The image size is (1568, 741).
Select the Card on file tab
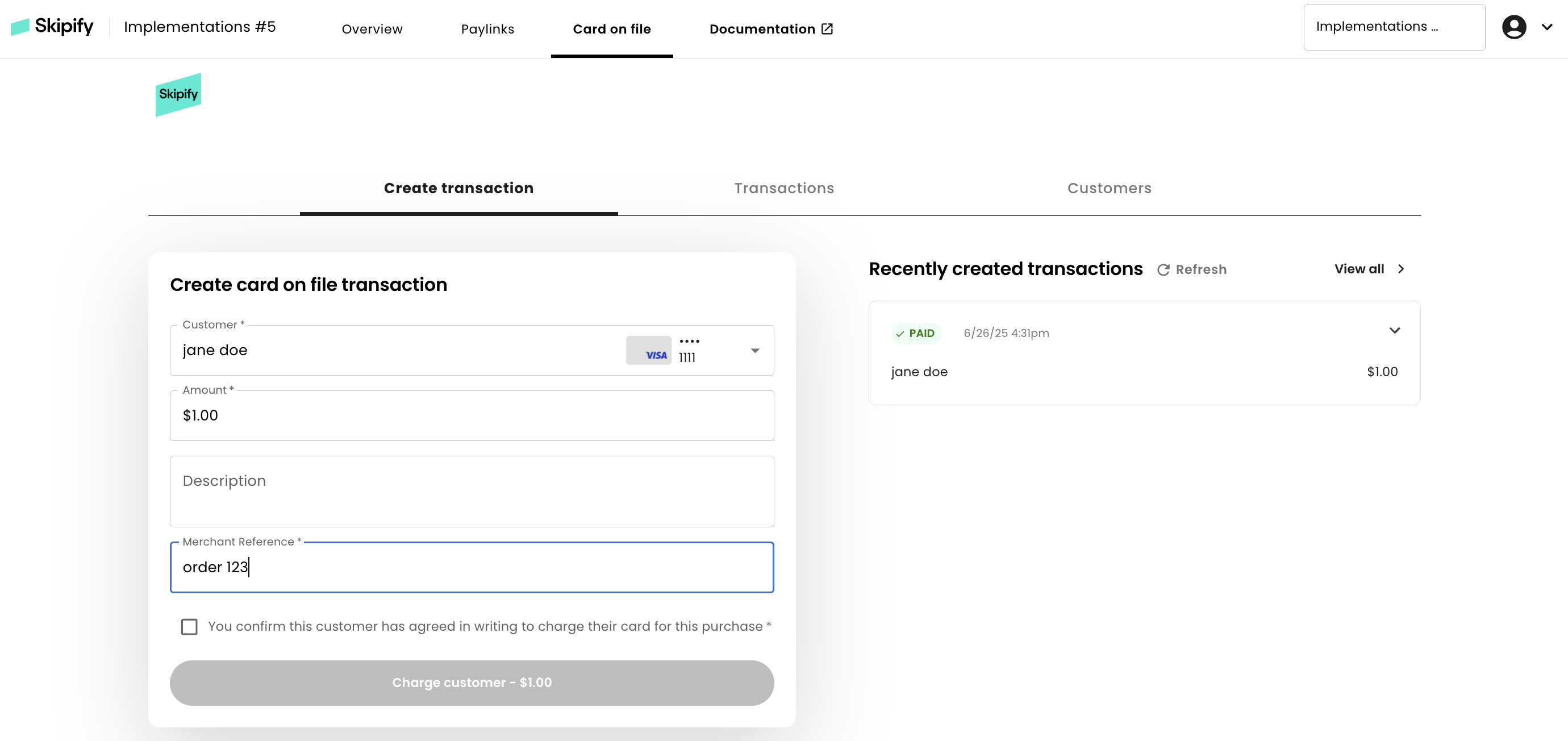pyautogui.click(x=612, y=29)
